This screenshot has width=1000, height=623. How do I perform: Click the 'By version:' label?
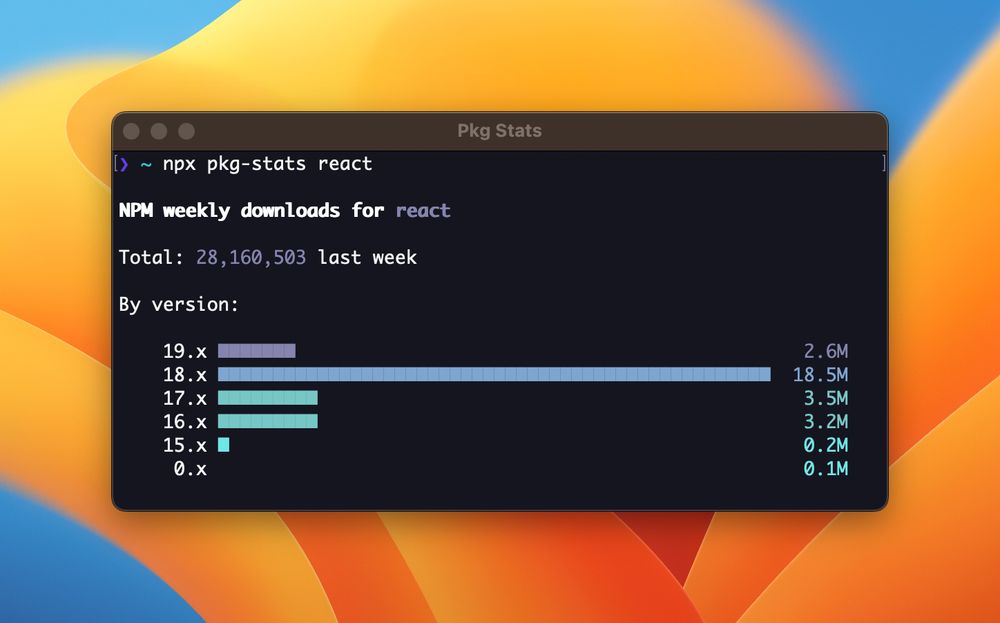pyautogui.click(x=179, y=304)
